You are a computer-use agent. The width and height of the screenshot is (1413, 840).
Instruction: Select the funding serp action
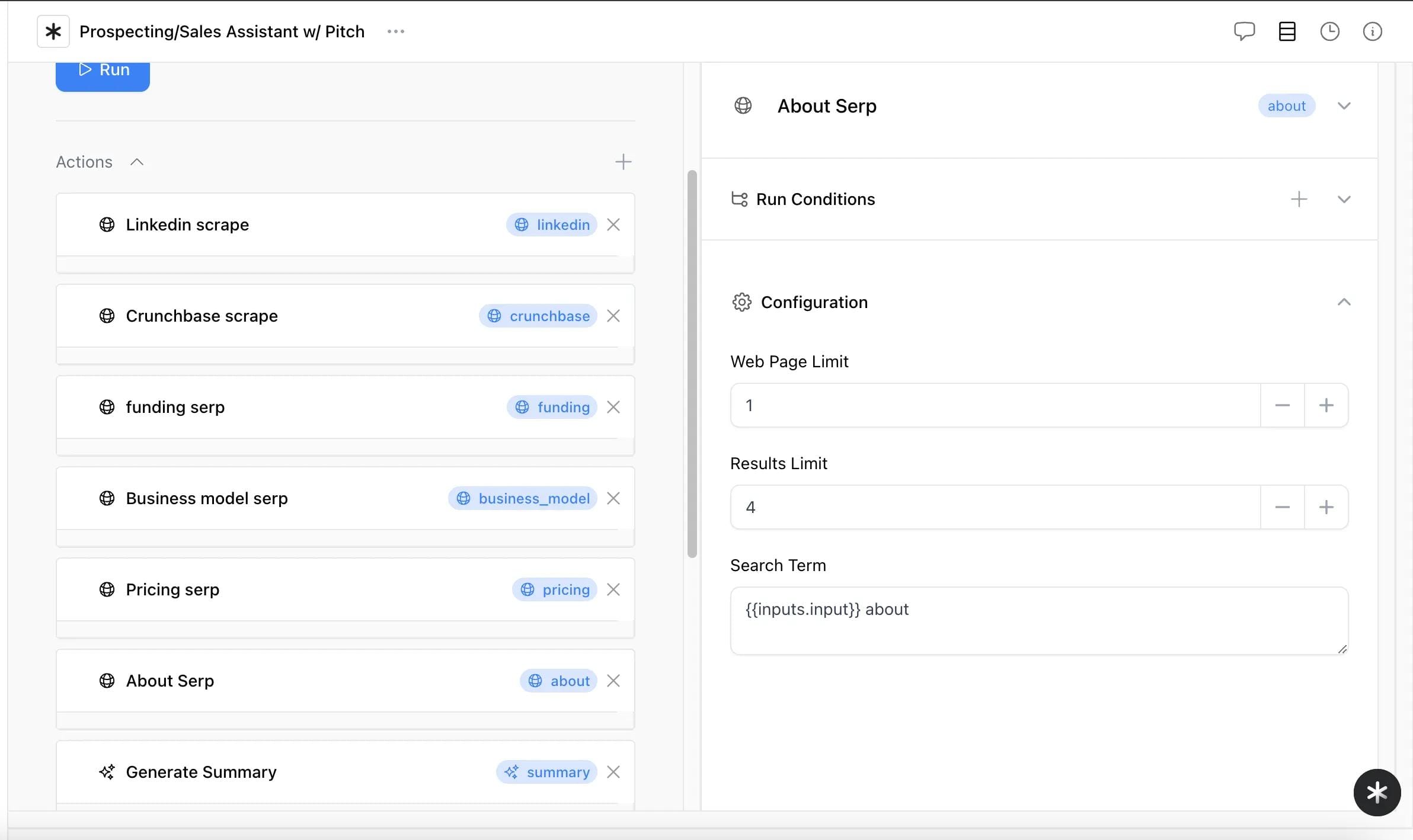pos(345,407)
